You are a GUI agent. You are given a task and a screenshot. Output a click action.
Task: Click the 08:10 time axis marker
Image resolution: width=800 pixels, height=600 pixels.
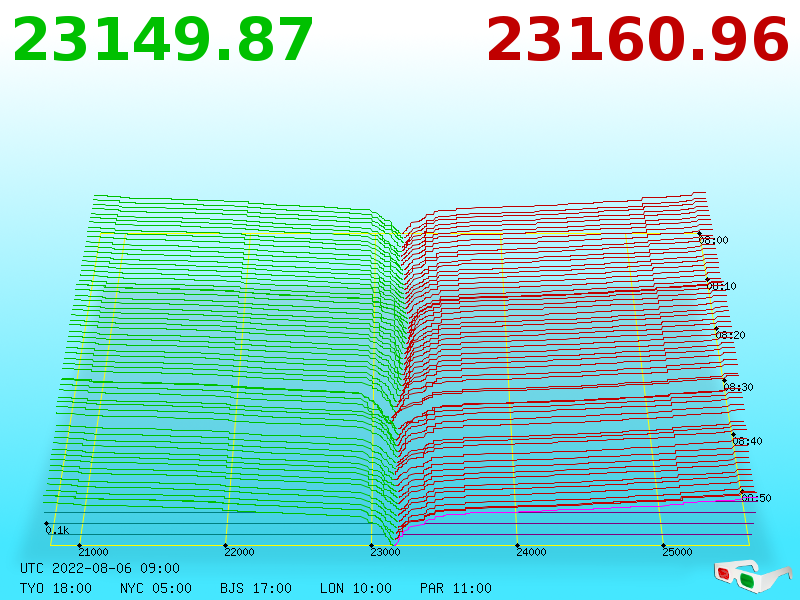coord(722,286)
